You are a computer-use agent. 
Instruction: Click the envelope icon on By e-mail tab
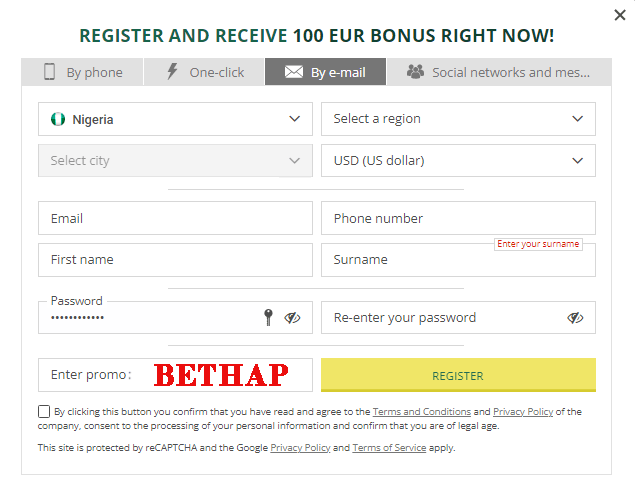(294, 72)
